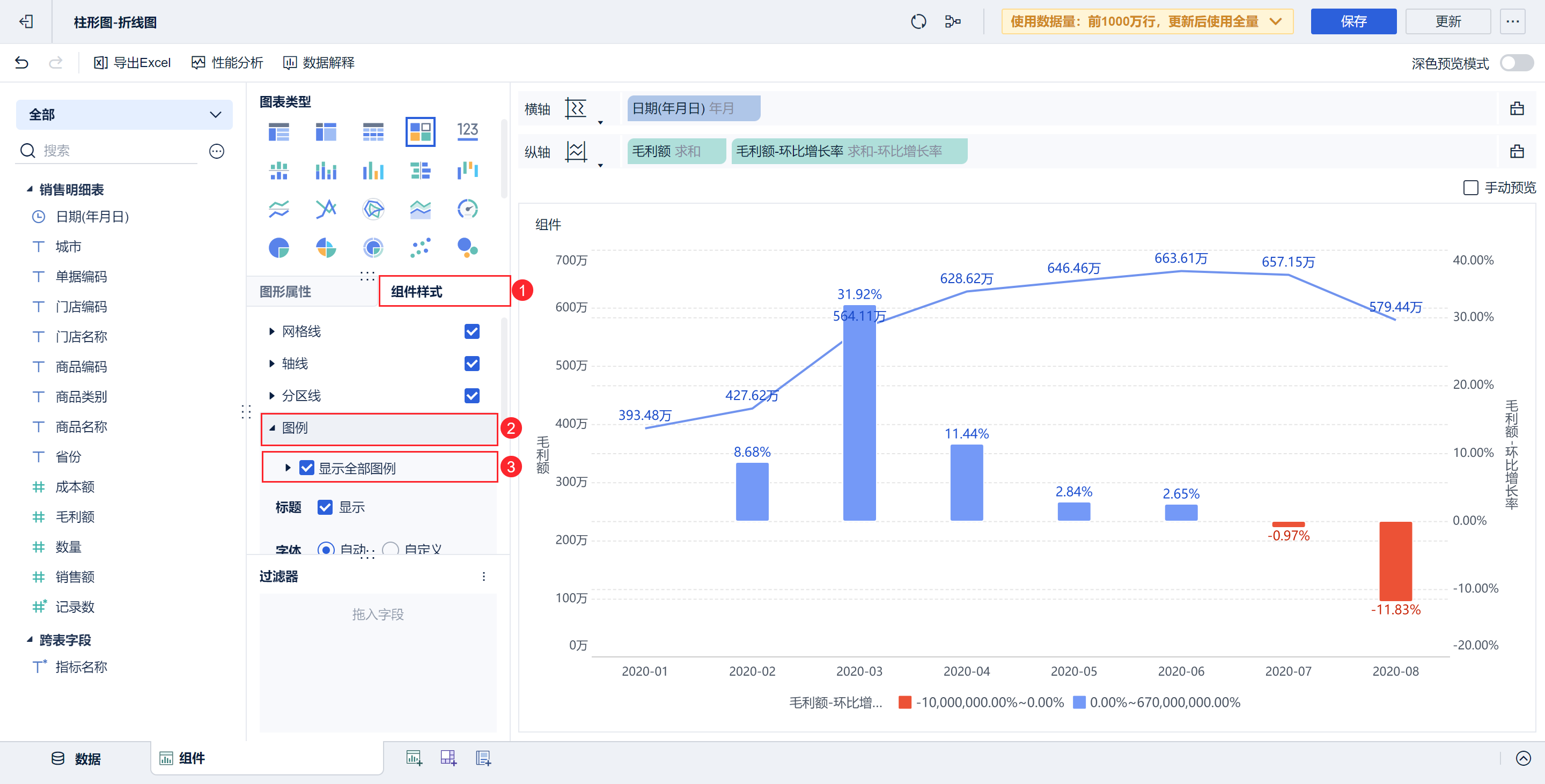The image size is (1545, 784).
Task: Click the back exit icon at top-left
Action: [x=26, y=22]
